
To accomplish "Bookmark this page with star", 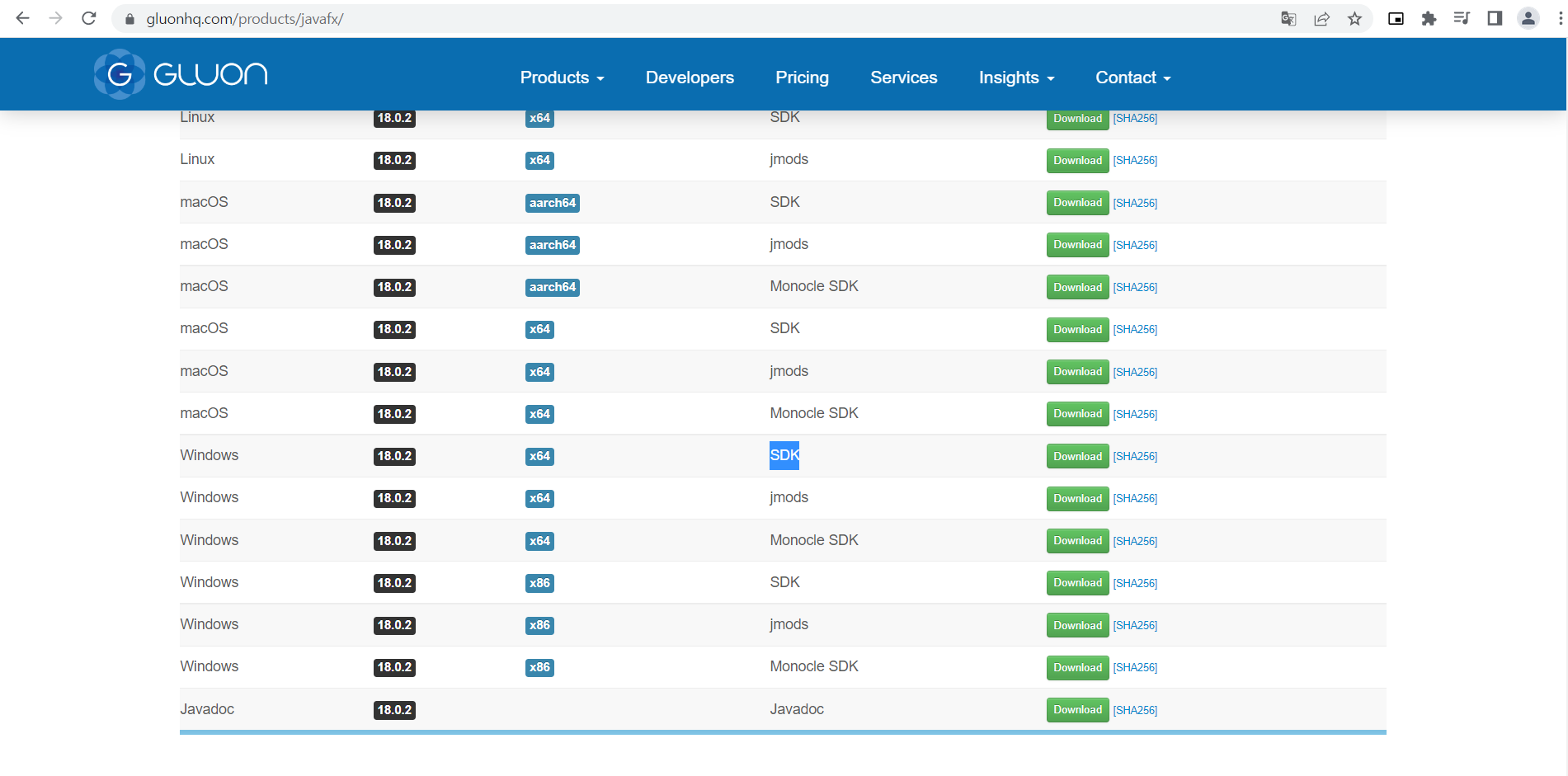I will click(1354, 19).
